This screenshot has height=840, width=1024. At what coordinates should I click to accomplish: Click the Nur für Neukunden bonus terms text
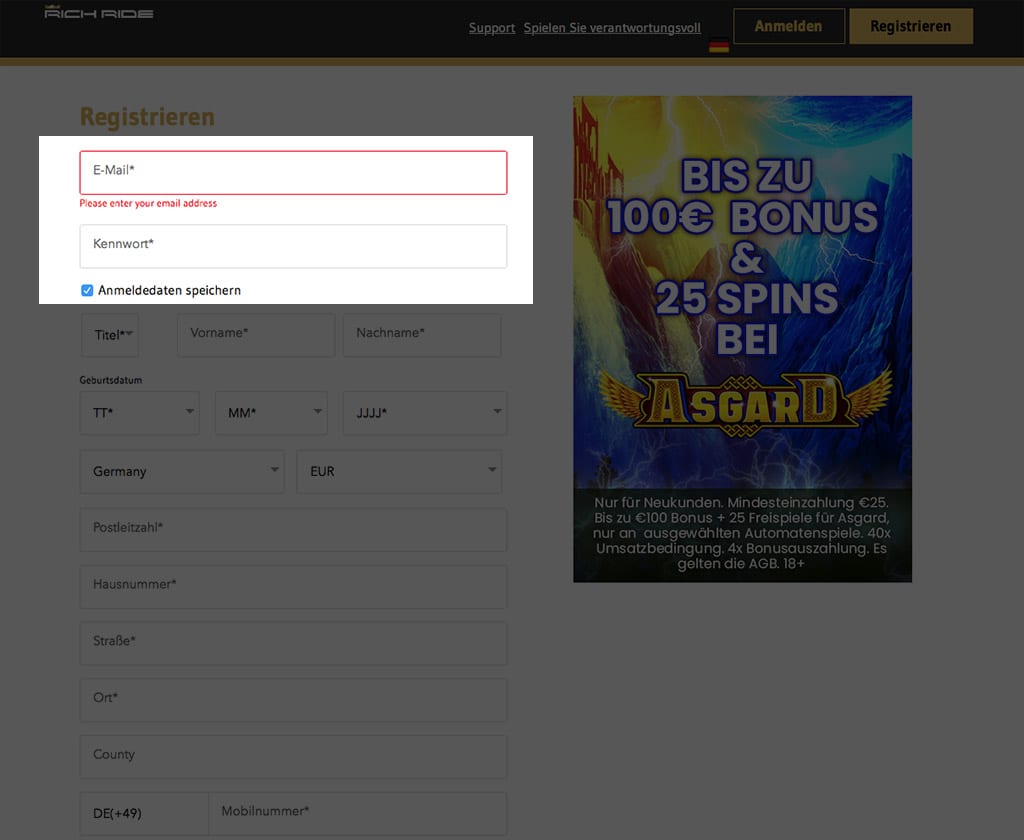coord(742,533)
